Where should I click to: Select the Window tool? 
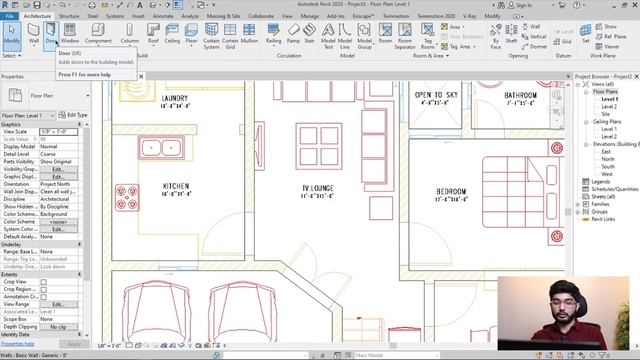point(70,34)
